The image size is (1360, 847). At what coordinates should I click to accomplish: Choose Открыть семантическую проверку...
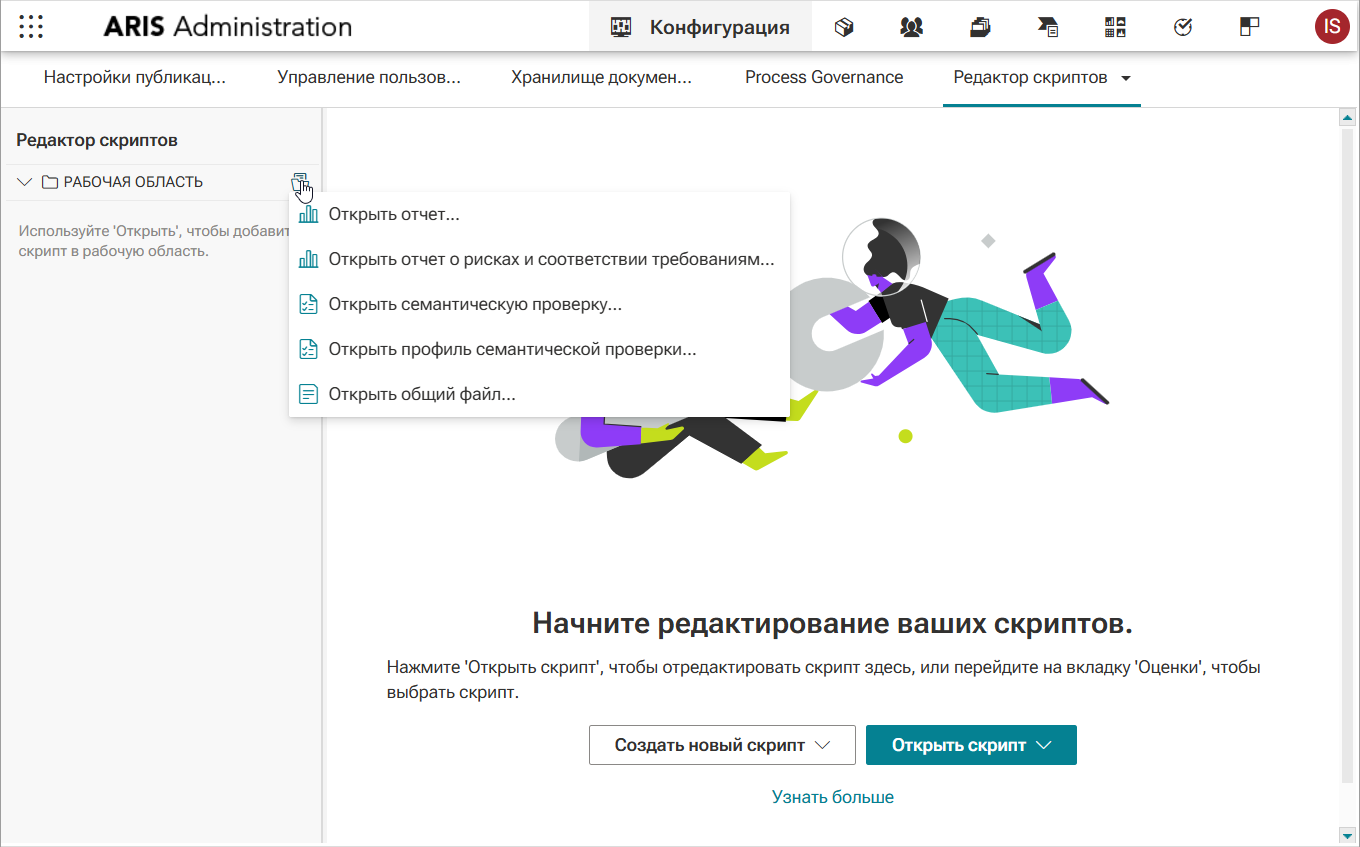click(539, 304)
